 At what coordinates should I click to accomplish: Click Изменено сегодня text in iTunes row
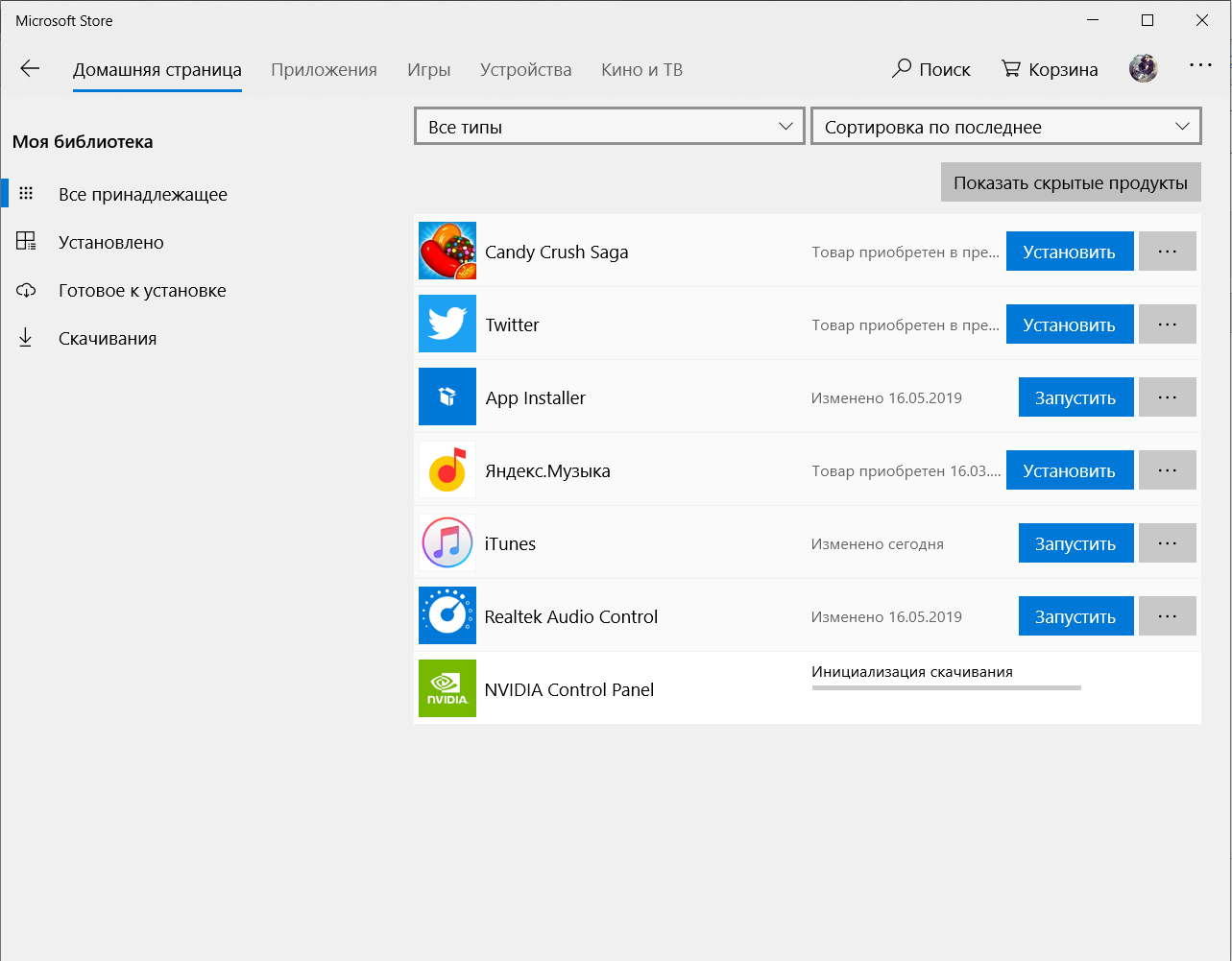pos(878,543)
